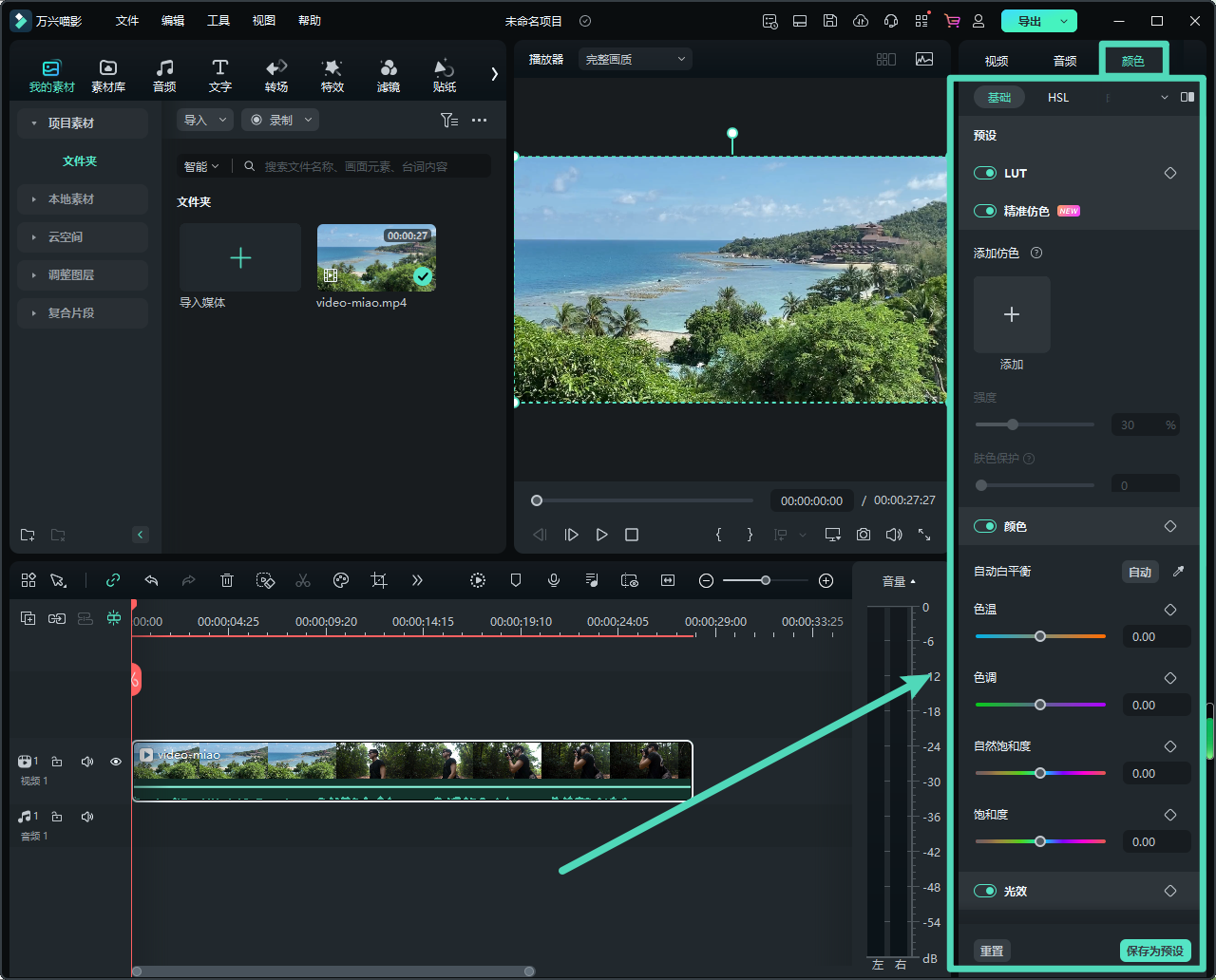Open the 转场 transitions panel

[275, 75]
